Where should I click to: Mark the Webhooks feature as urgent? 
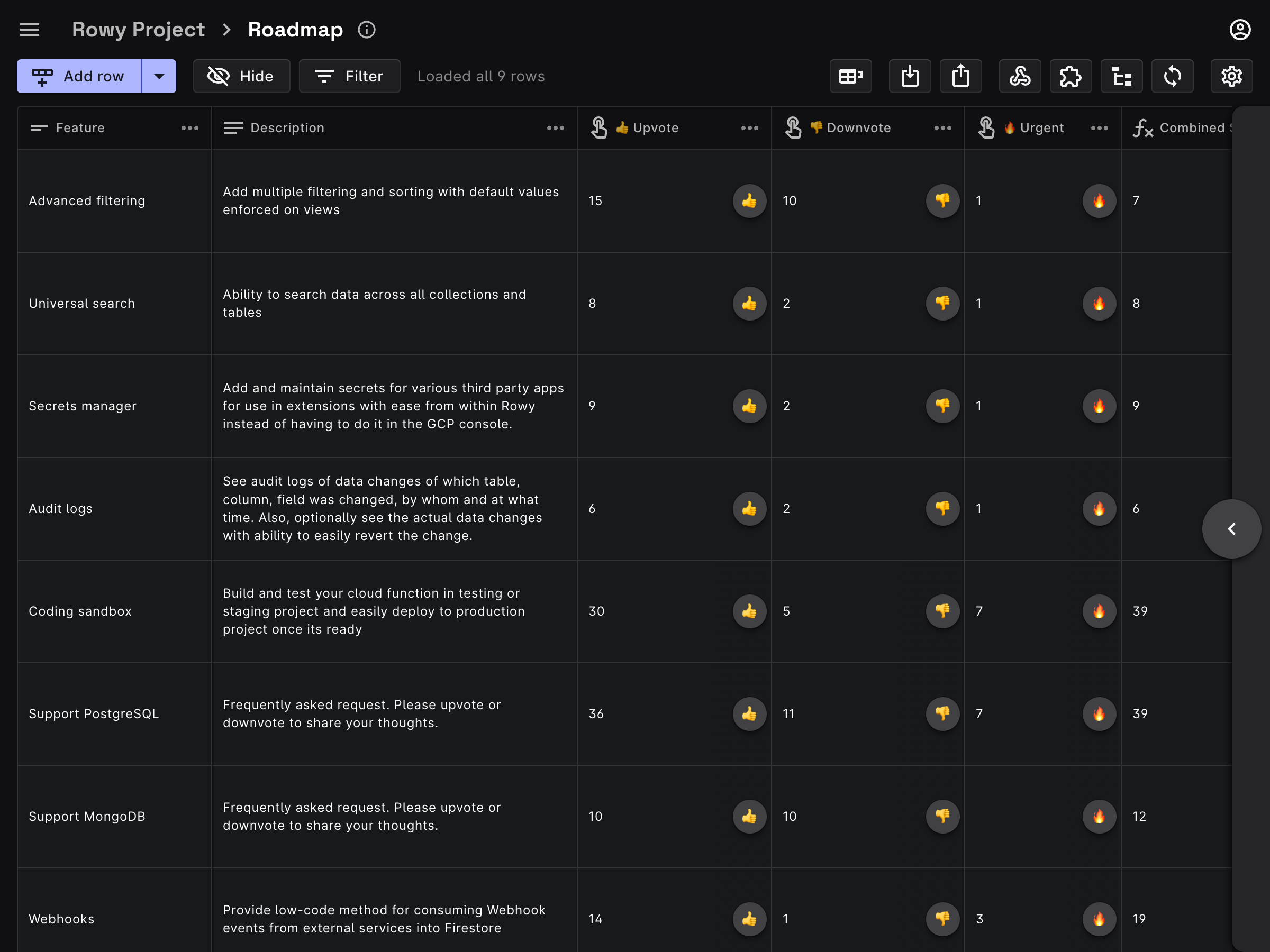click(1099, 919)
